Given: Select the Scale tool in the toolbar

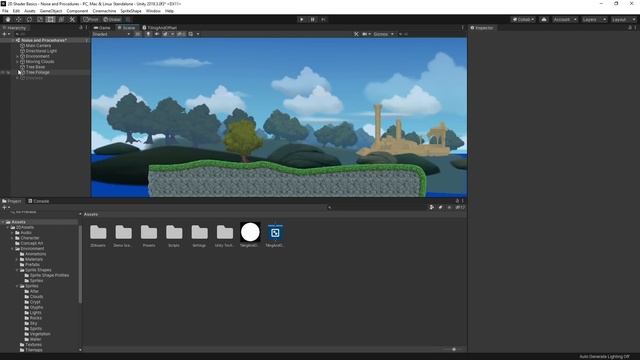Looking at the screenshot, I should click(x=40, y=20).
